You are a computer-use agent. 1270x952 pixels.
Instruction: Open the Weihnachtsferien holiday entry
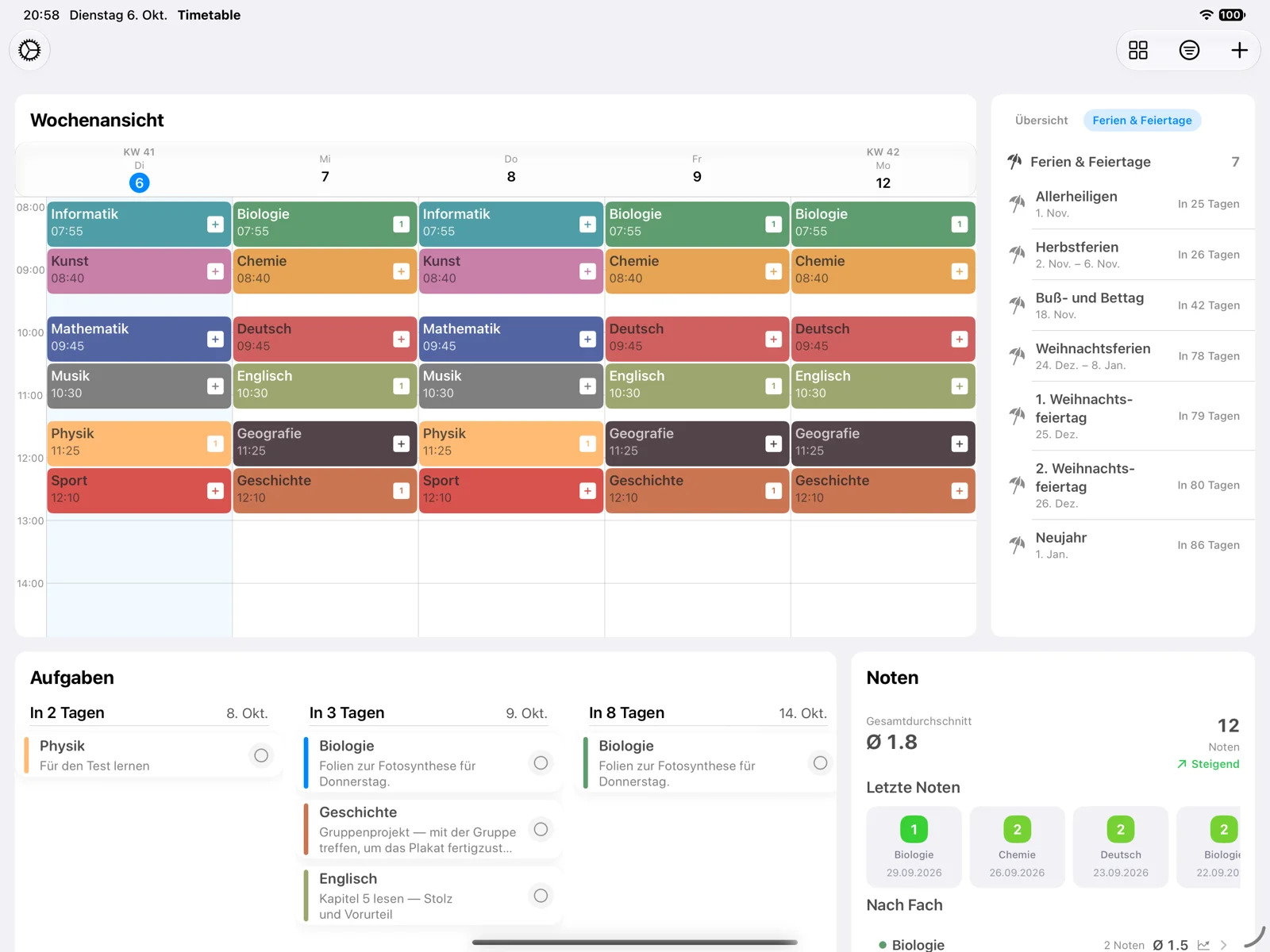(x=1123, y=356)
